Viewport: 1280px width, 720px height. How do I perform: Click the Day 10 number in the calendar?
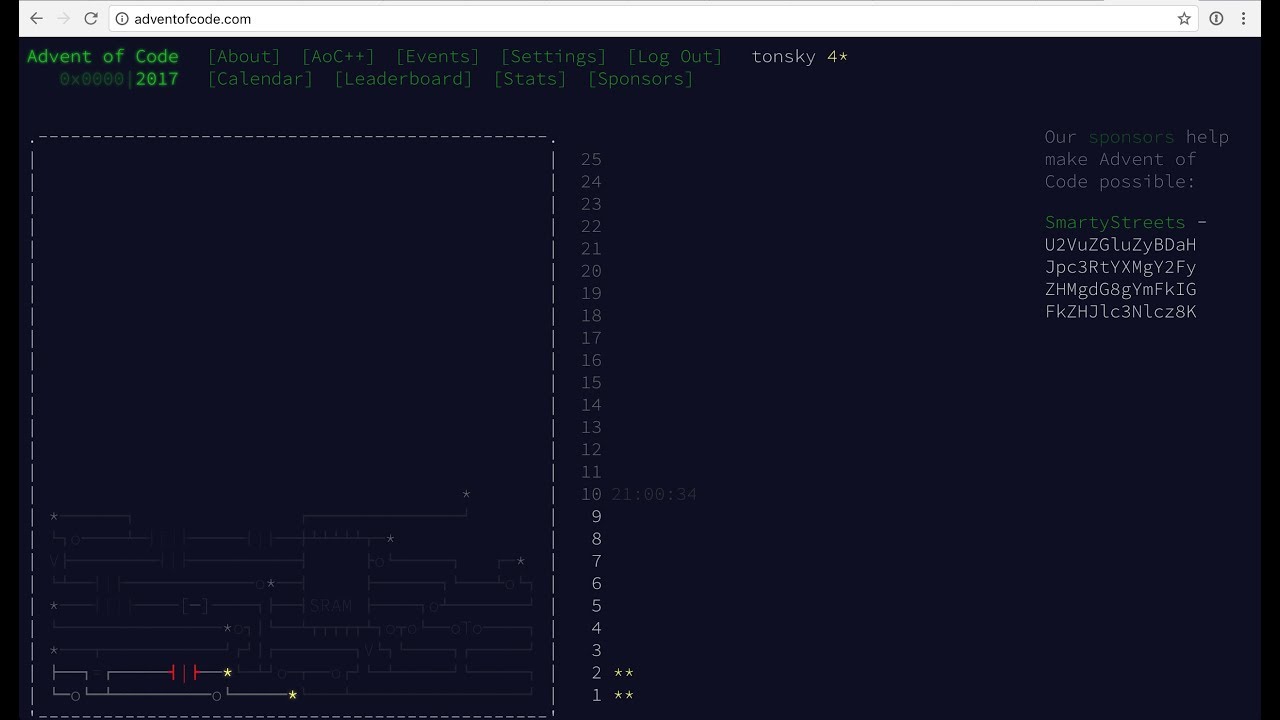[591, 494]
